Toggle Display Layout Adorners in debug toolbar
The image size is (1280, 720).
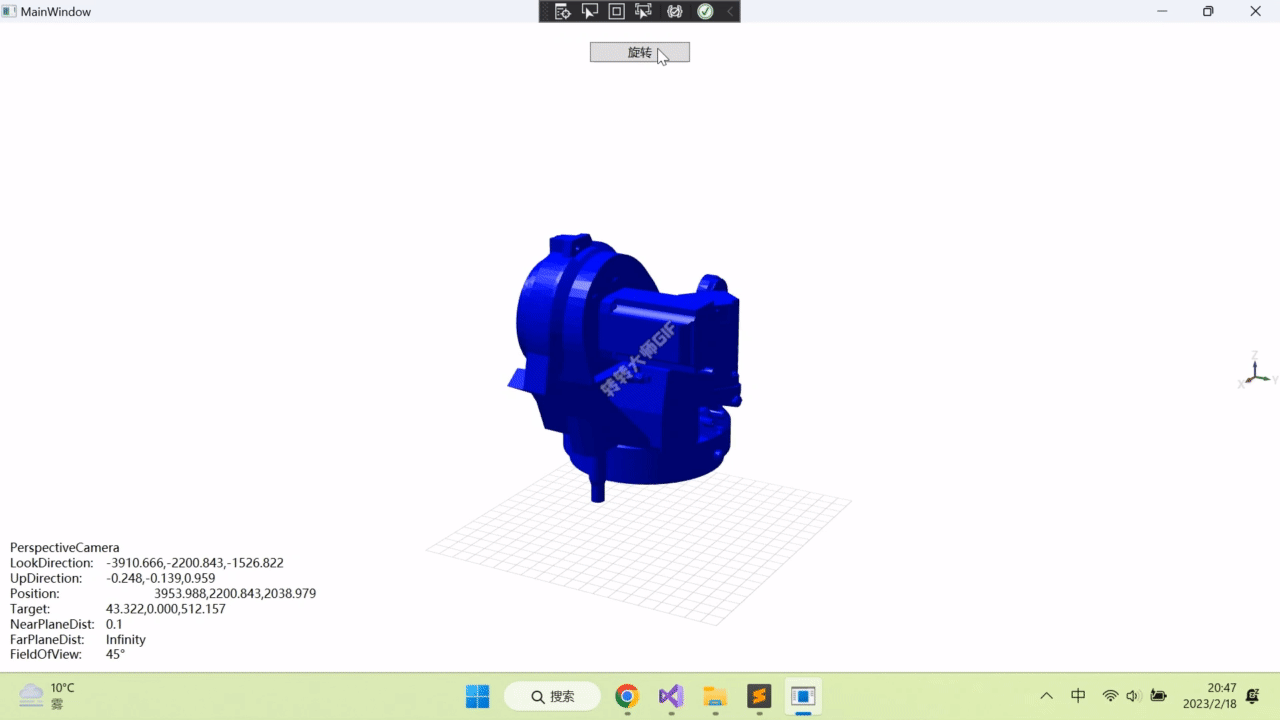[x=617, y=12]
